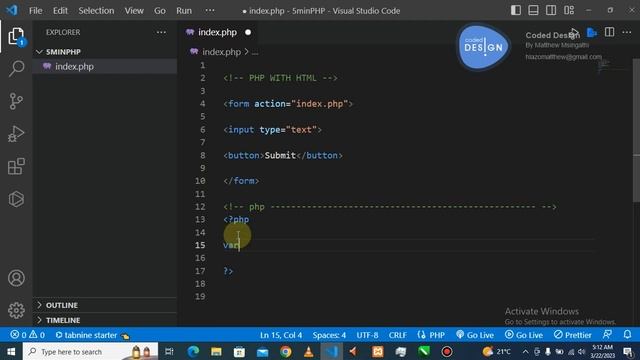640x360 pixels.
Task: Toggle secondary side bar layout icon
Action: (551, 11)
